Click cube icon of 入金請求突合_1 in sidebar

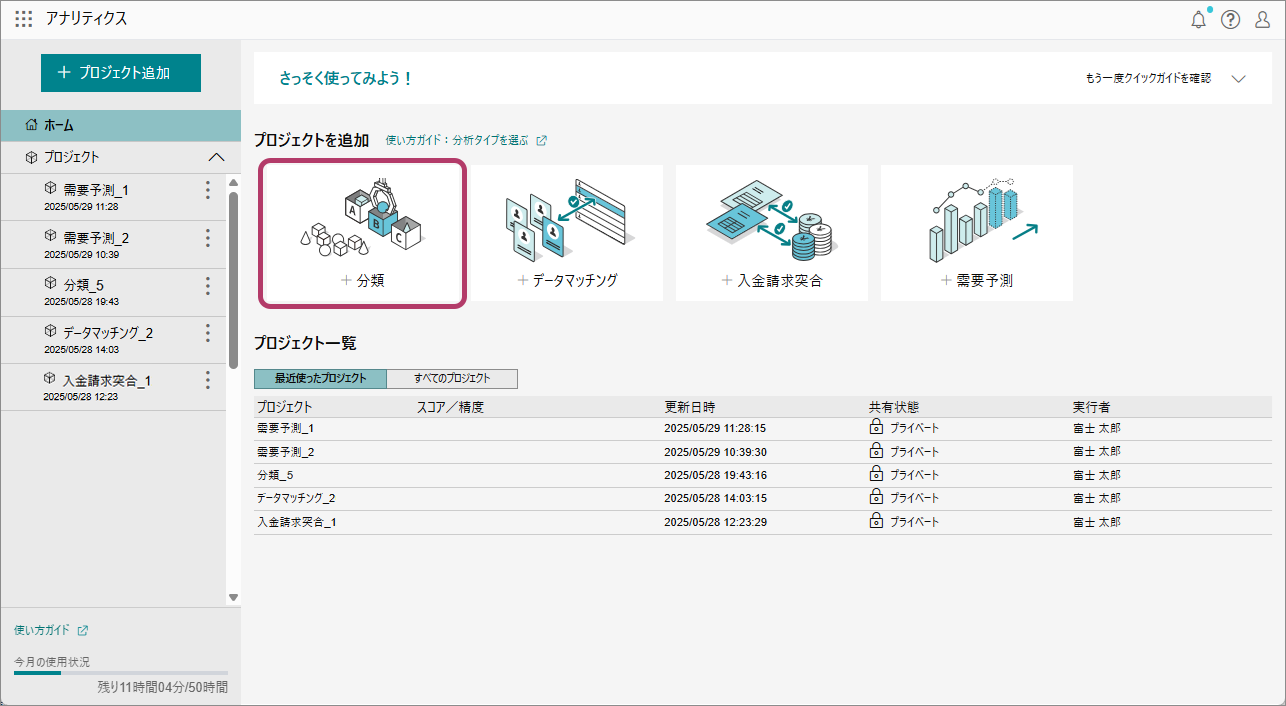(50, 379)
